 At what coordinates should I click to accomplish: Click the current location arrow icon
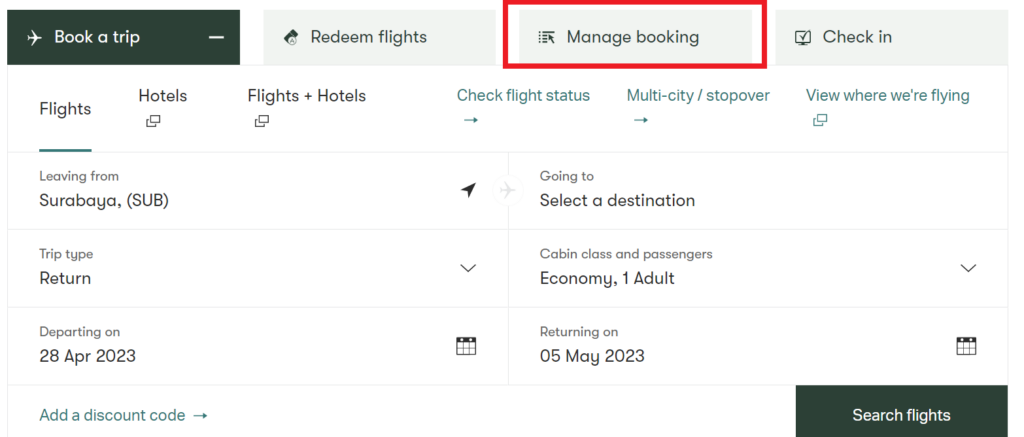point(468,190)
